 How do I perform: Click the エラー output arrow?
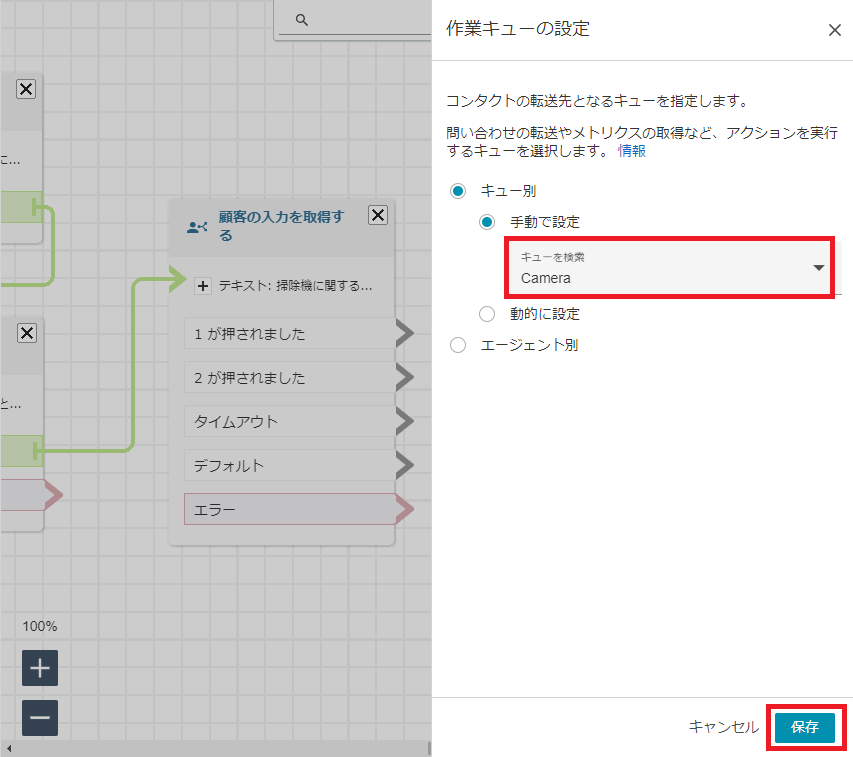pyautogui.click(x=405, y=510)
